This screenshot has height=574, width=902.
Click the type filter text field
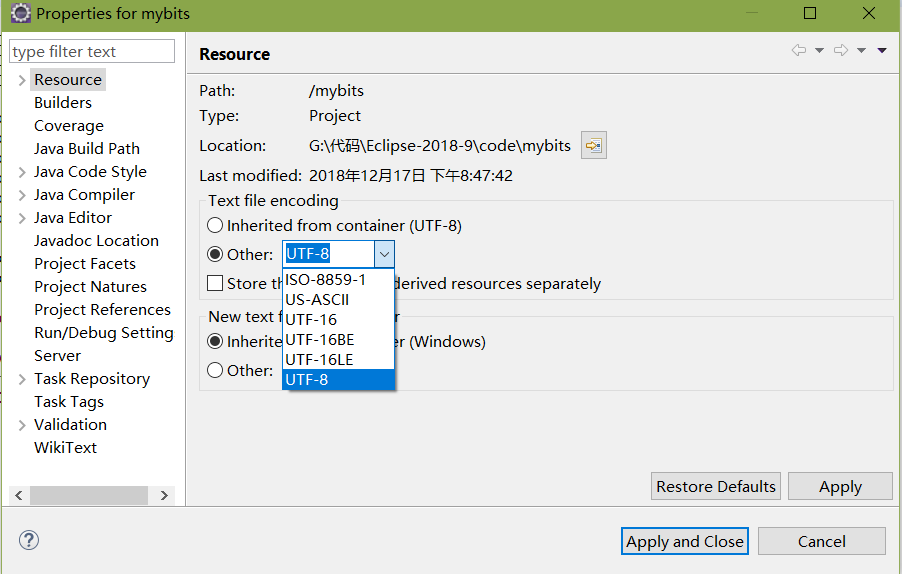(92, 51)
